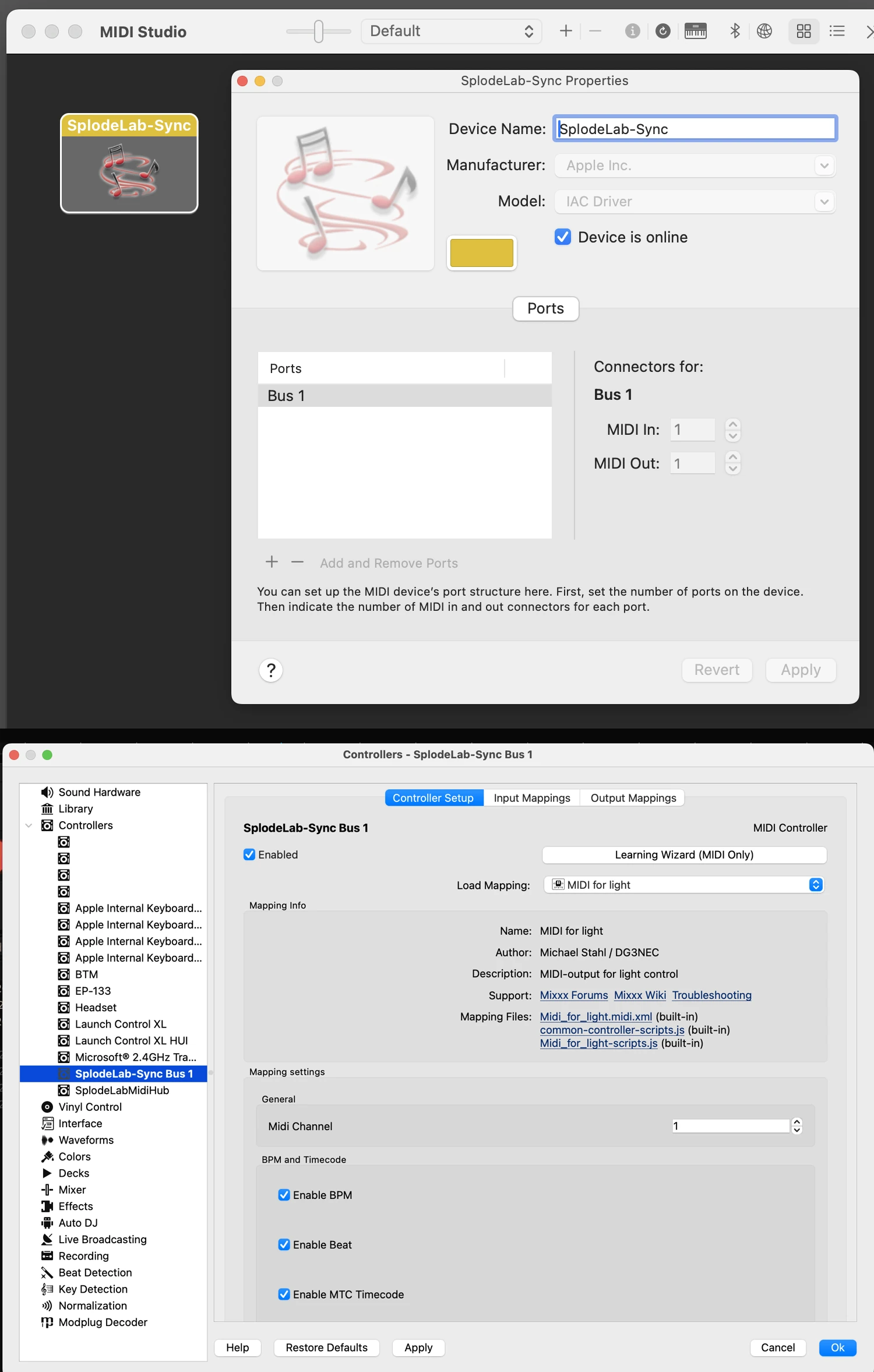Click the MIDI In stepper arrows
874x1372 pixels.
tap(733, 430)
